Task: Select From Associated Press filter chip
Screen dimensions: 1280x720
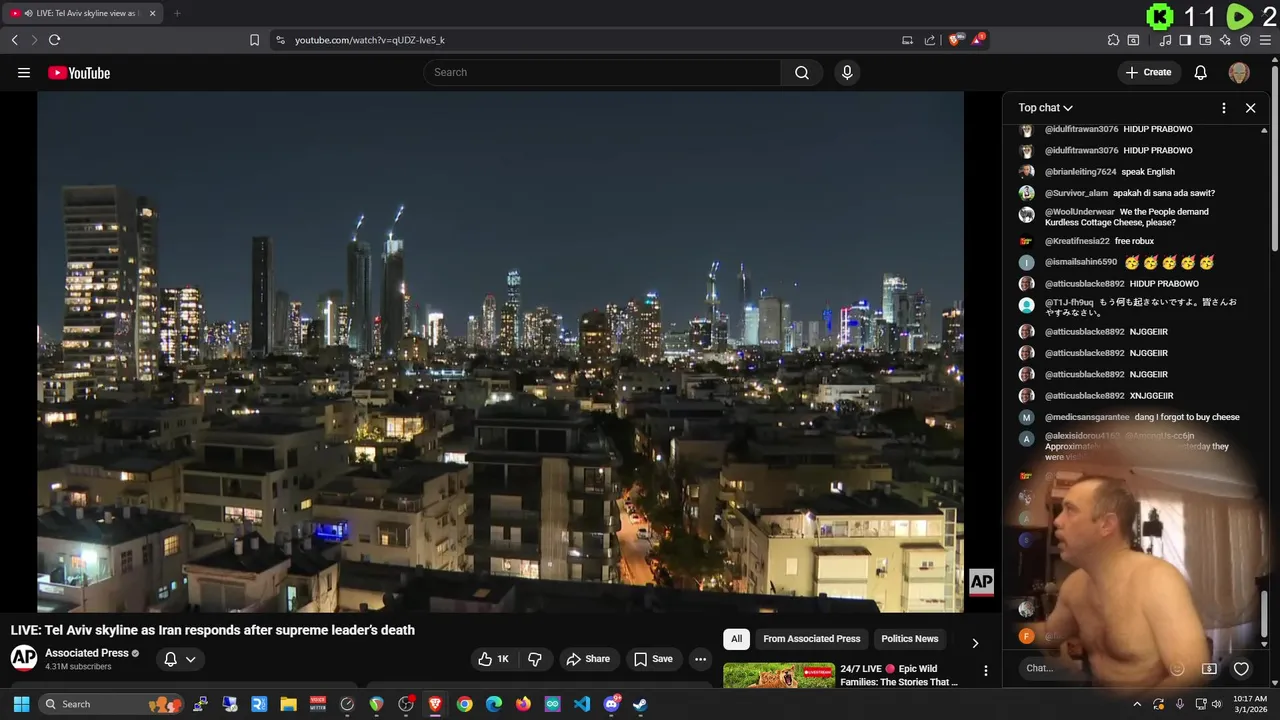Action: tap(812, 639)
